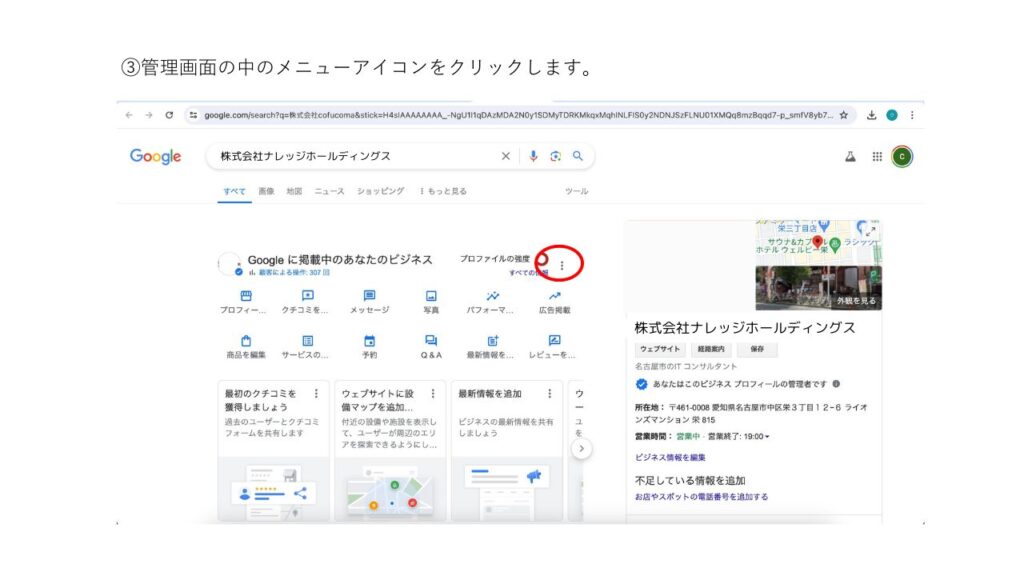The width and height of the screenshot is (1024, 576).
Task: Expand もっと見る menu
Action: [443, 191]
